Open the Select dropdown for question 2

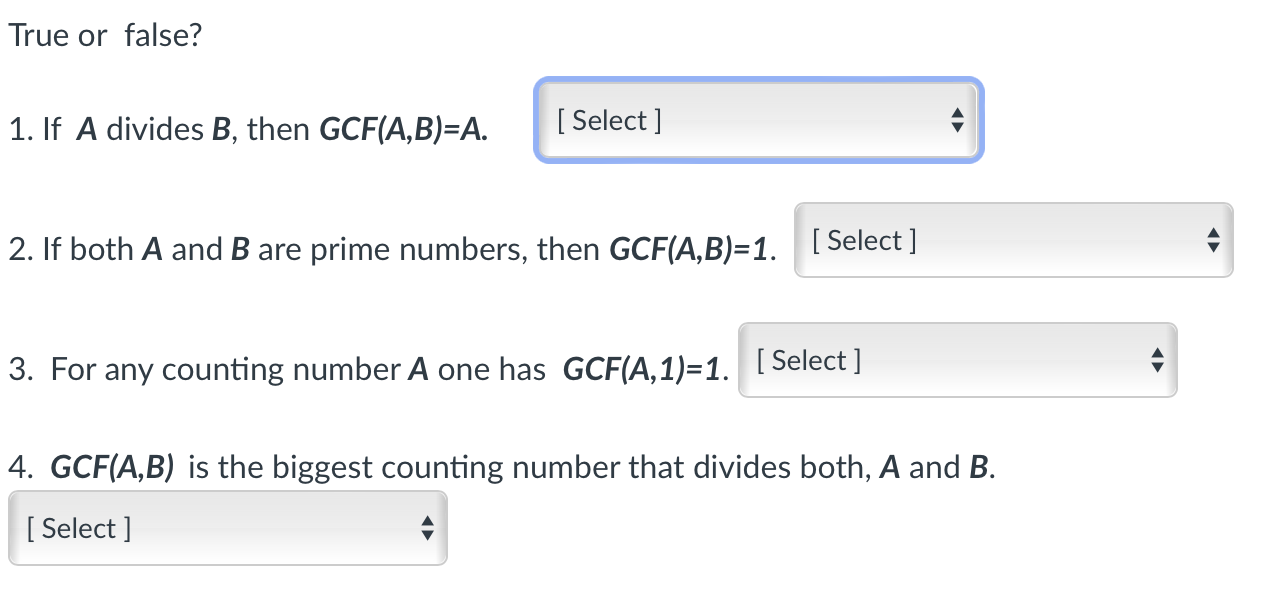[1013, 240]
